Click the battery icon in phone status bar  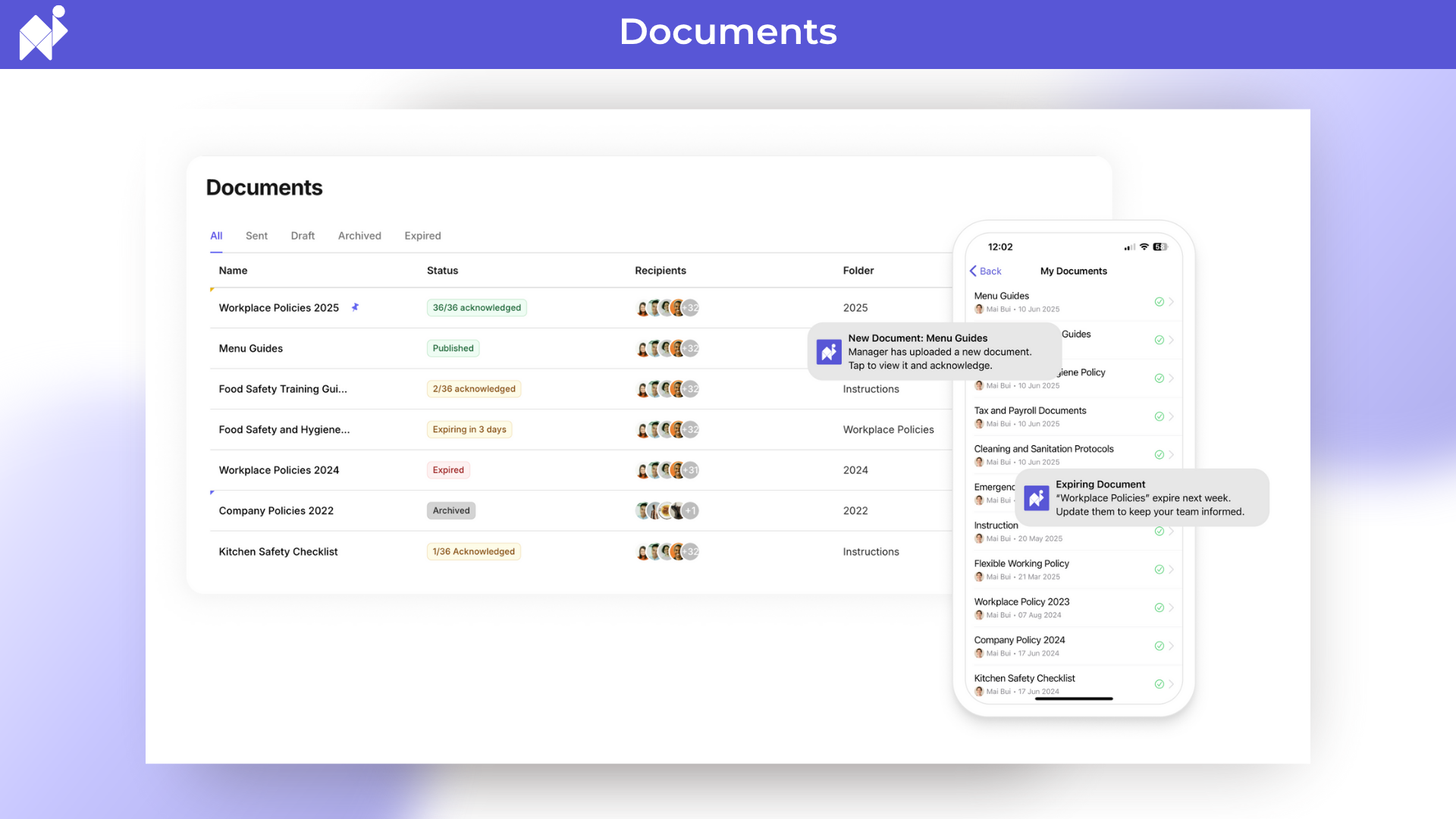tap(1159, 247)
